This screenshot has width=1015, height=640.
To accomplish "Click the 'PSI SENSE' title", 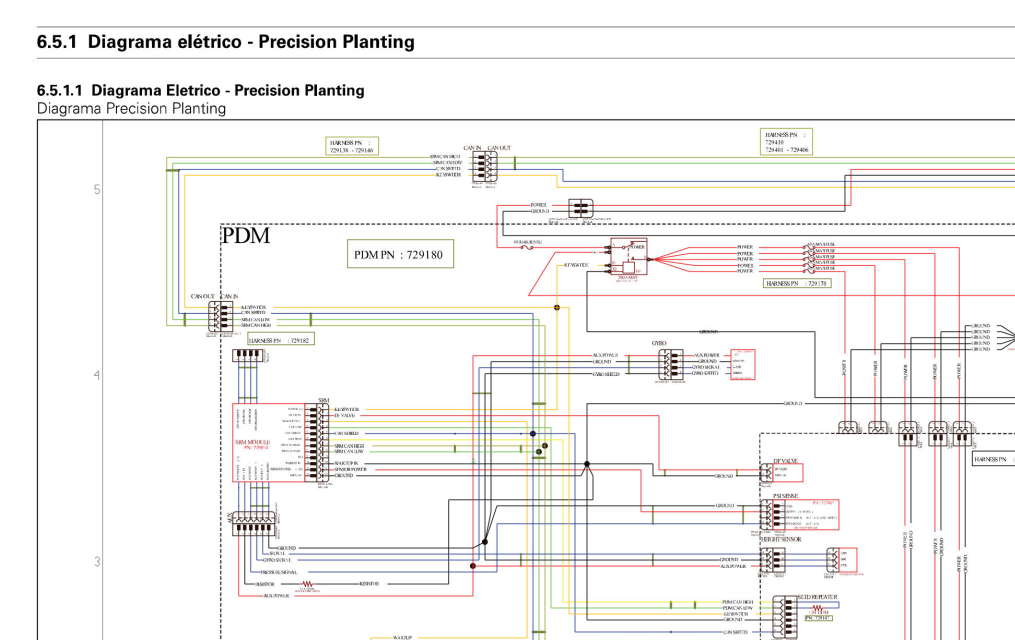I will click(x=785, y=496).
